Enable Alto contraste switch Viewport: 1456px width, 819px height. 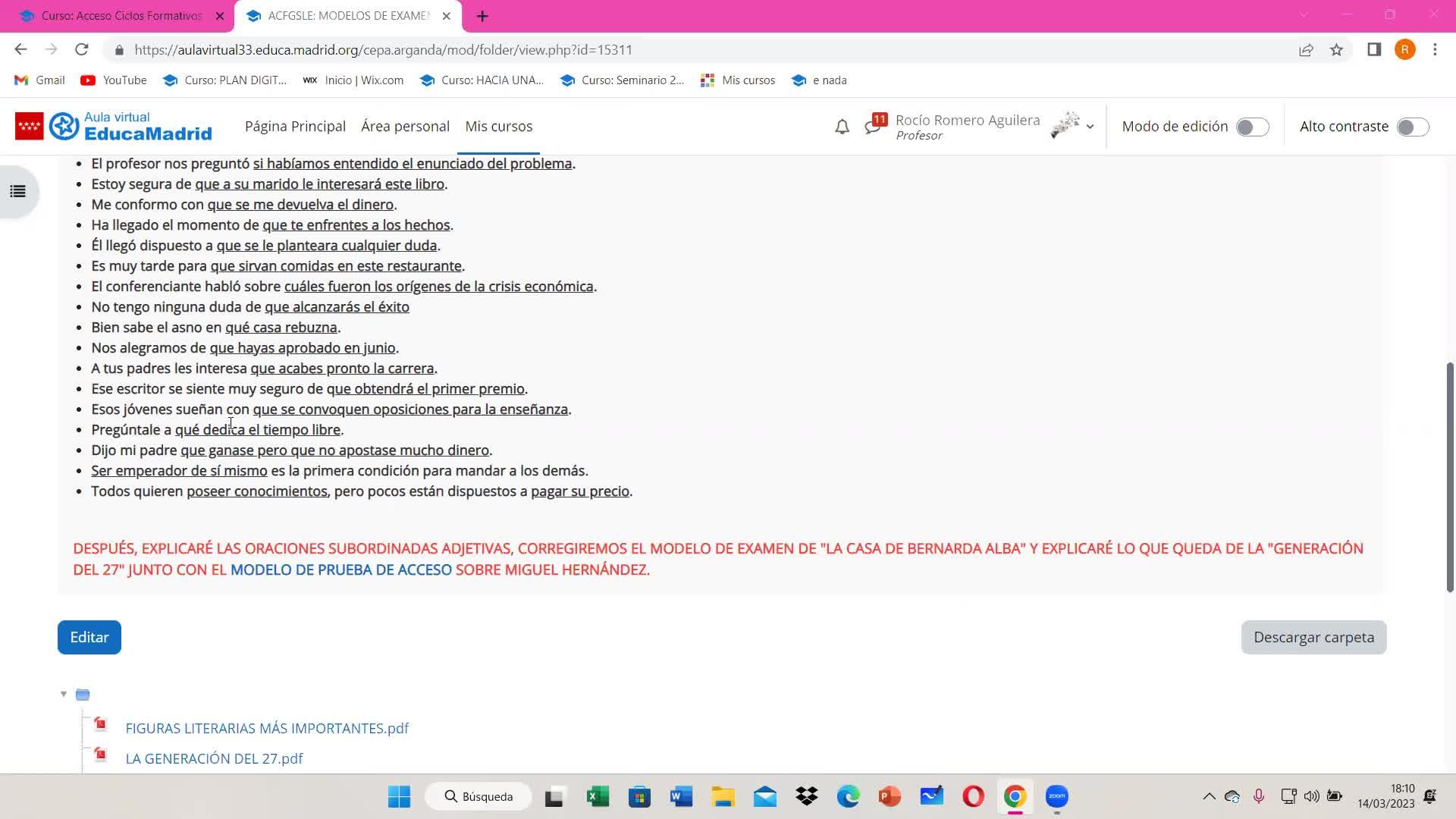click(x=1413, y=127)
